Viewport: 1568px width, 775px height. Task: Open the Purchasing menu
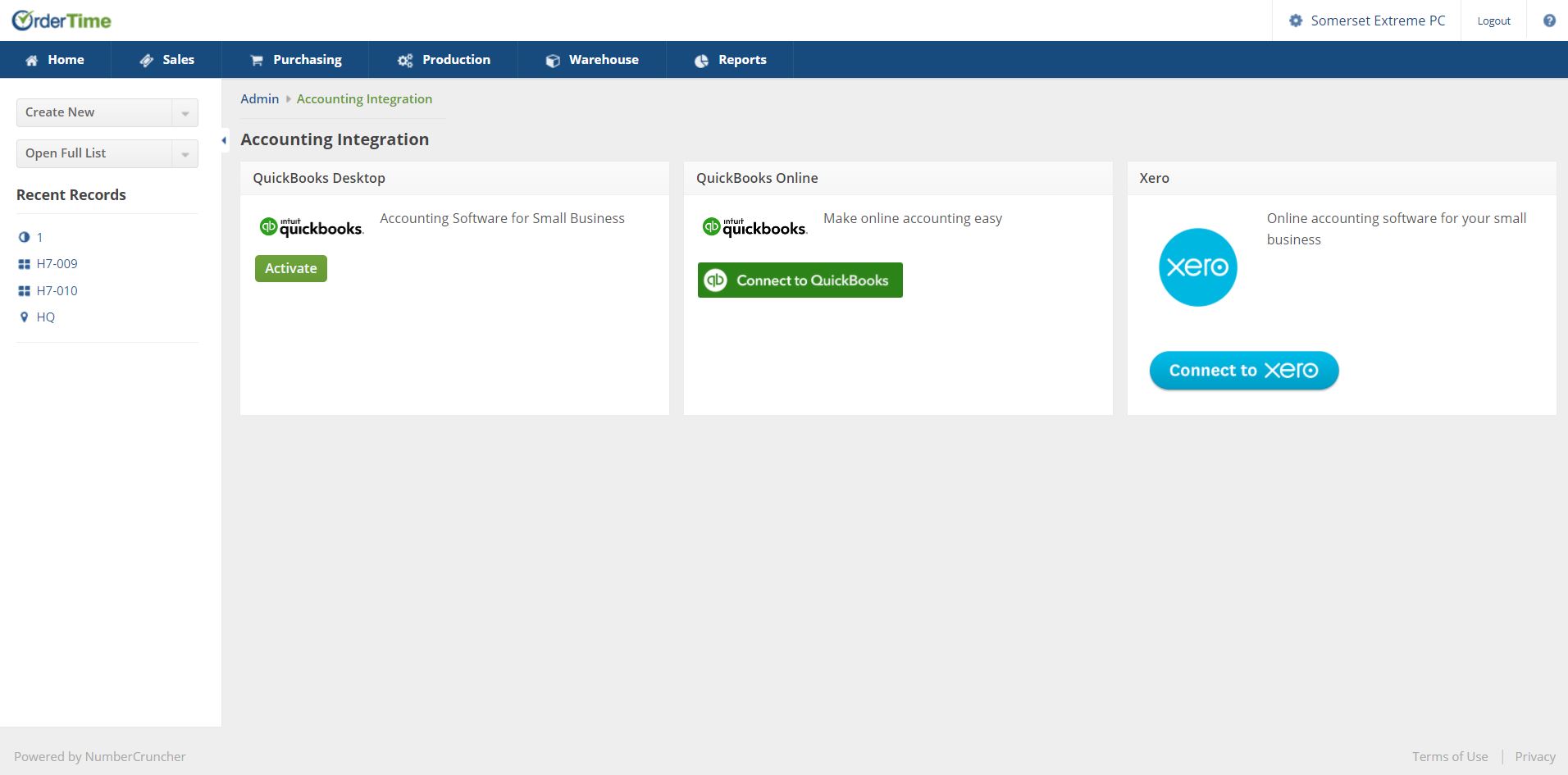[295, 60]
